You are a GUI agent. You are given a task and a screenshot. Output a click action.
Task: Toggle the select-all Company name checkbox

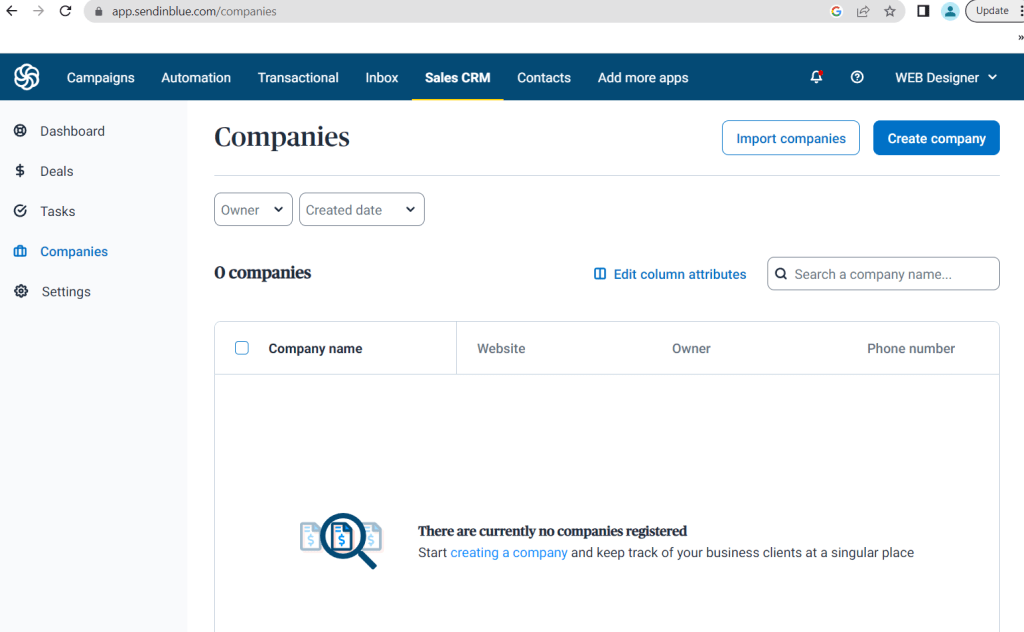click(x=242, y=348)
